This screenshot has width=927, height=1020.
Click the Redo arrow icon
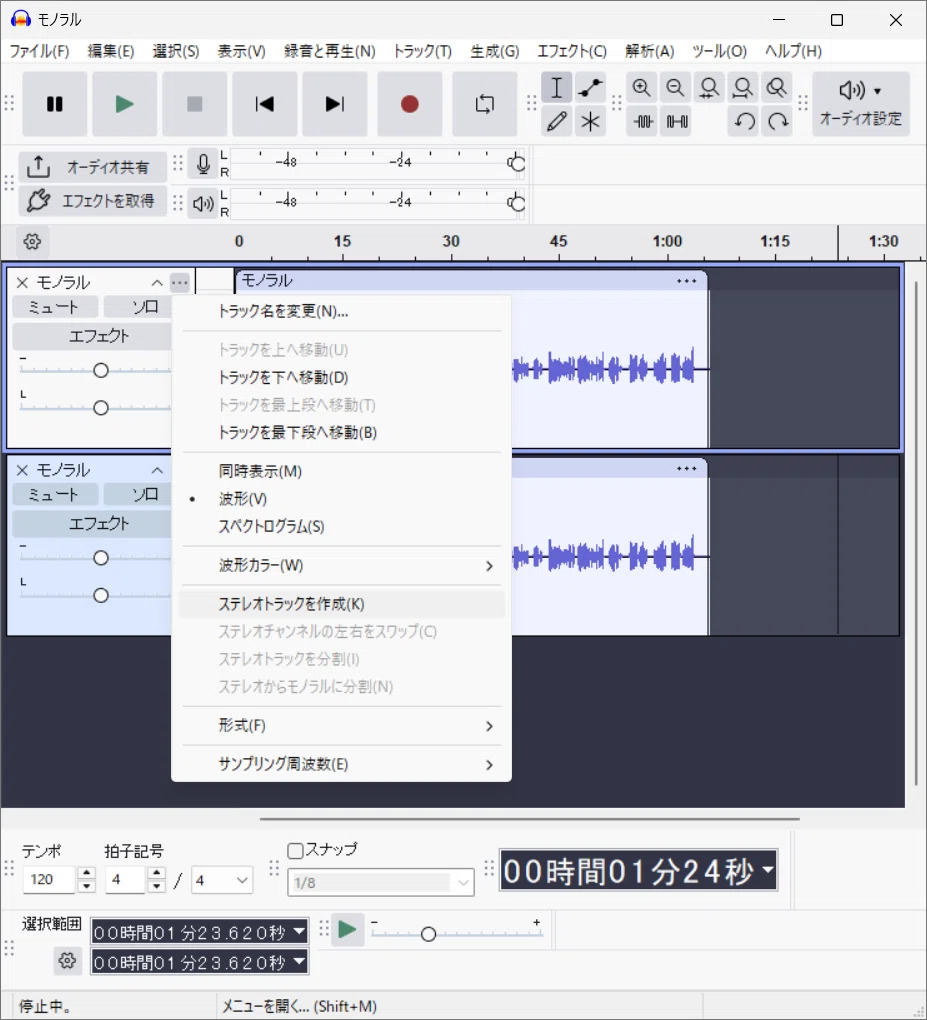777,122
